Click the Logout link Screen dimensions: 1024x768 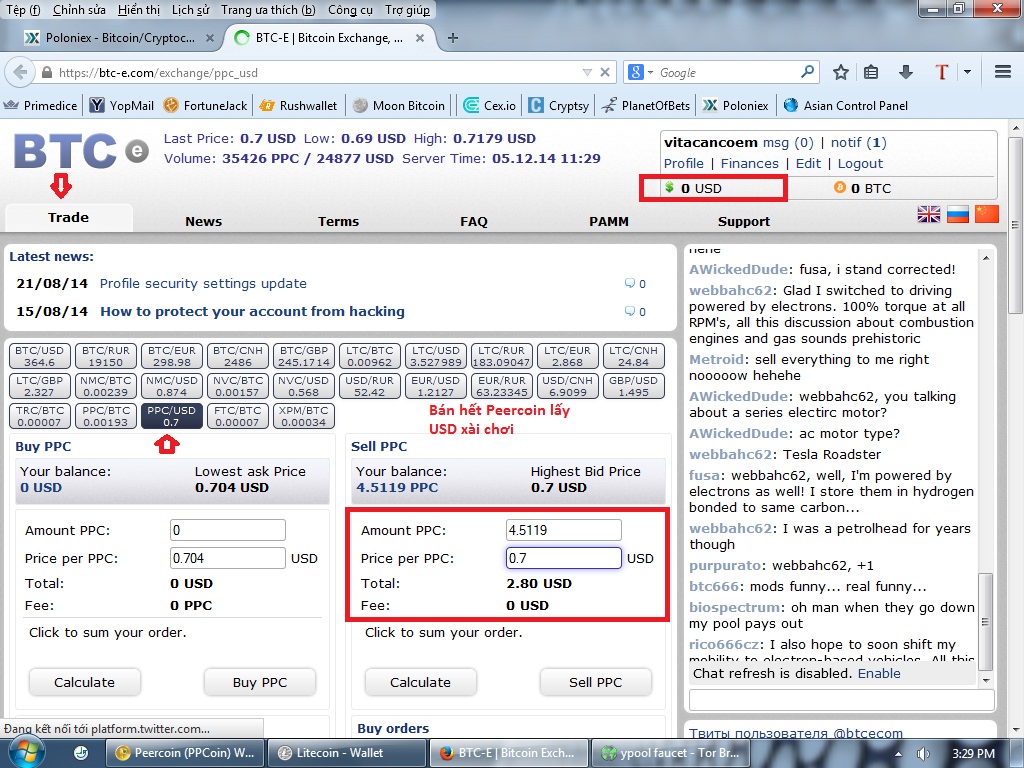(x=860, y=163)
